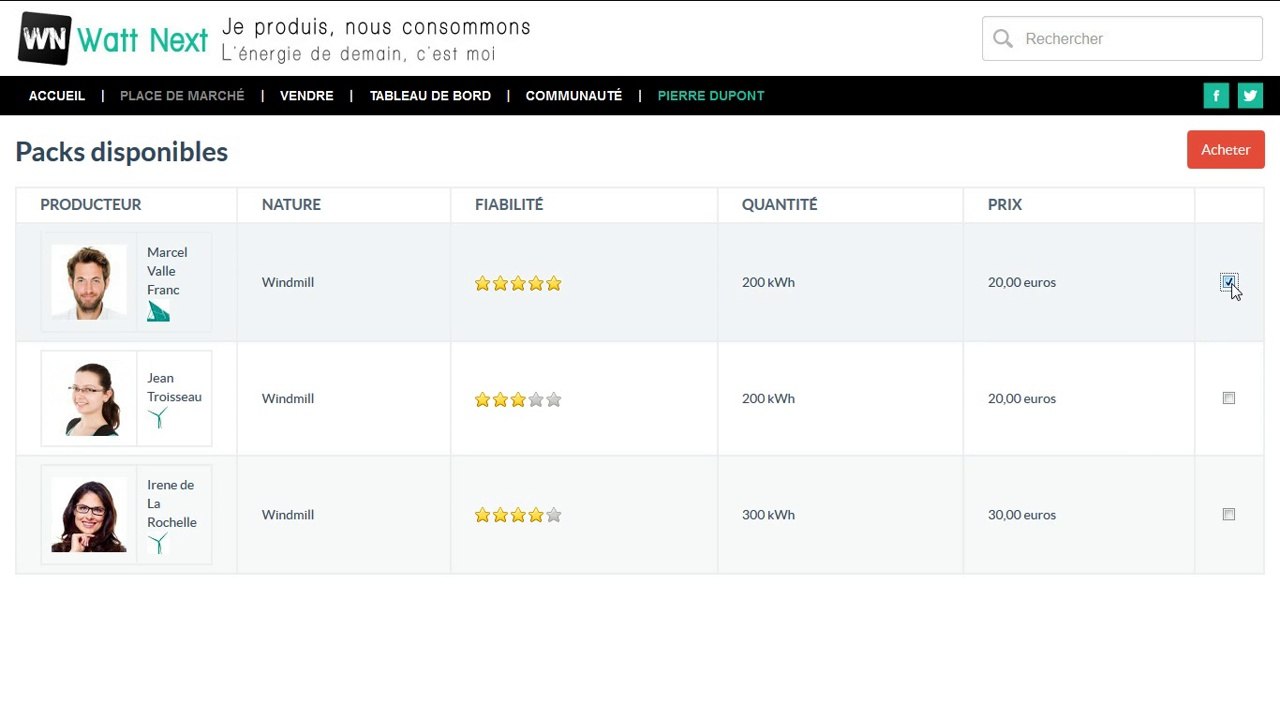Screen dimensions: 1280x720
Task: Open the Twitter icon link
Action: coord(1250,96)
